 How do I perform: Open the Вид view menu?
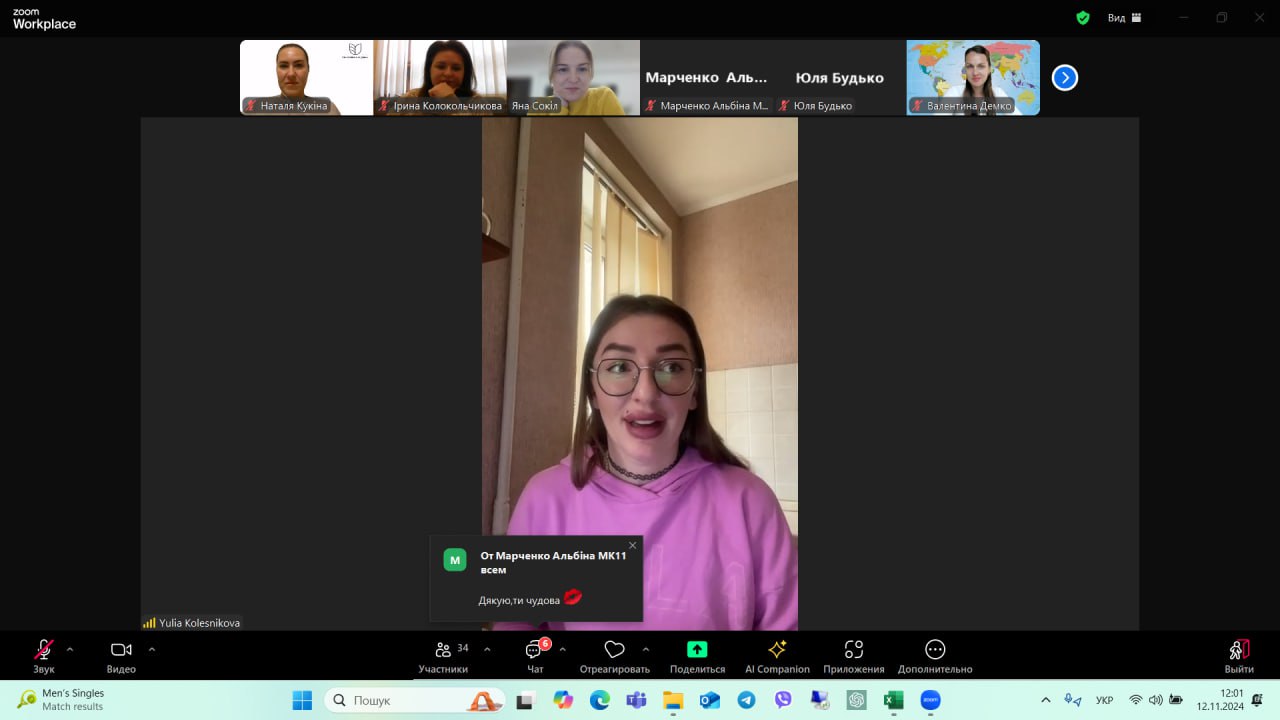[1124, 18]
